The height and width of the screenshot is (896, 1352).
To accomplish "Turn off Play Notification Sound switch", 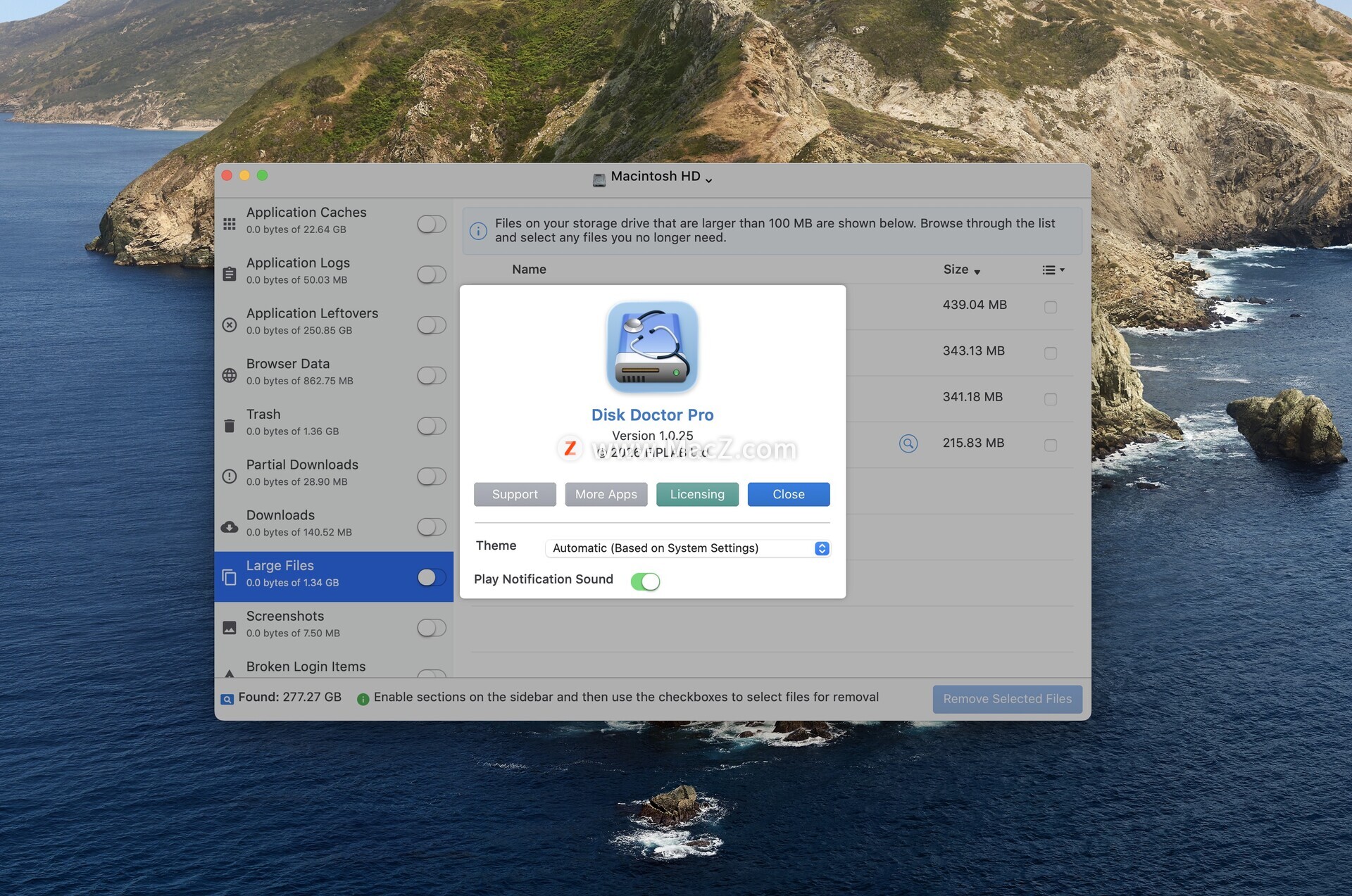I will [x=645, y=581].
